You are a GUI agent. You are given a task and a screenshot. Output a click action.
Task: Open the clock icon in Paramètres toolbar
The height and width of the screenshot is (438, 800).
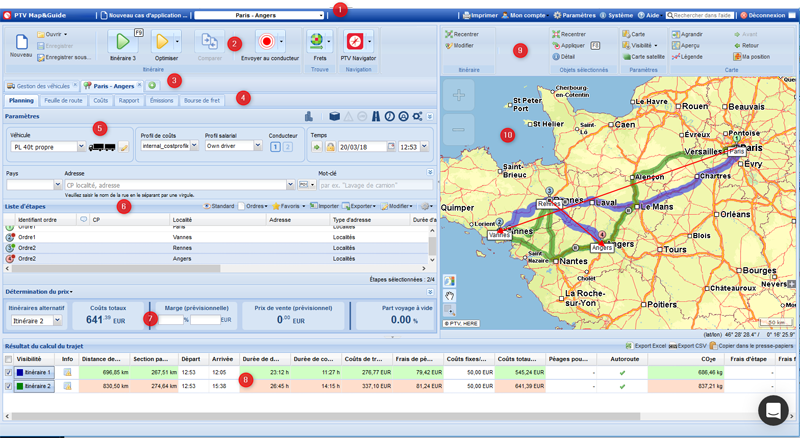point(389,116)
